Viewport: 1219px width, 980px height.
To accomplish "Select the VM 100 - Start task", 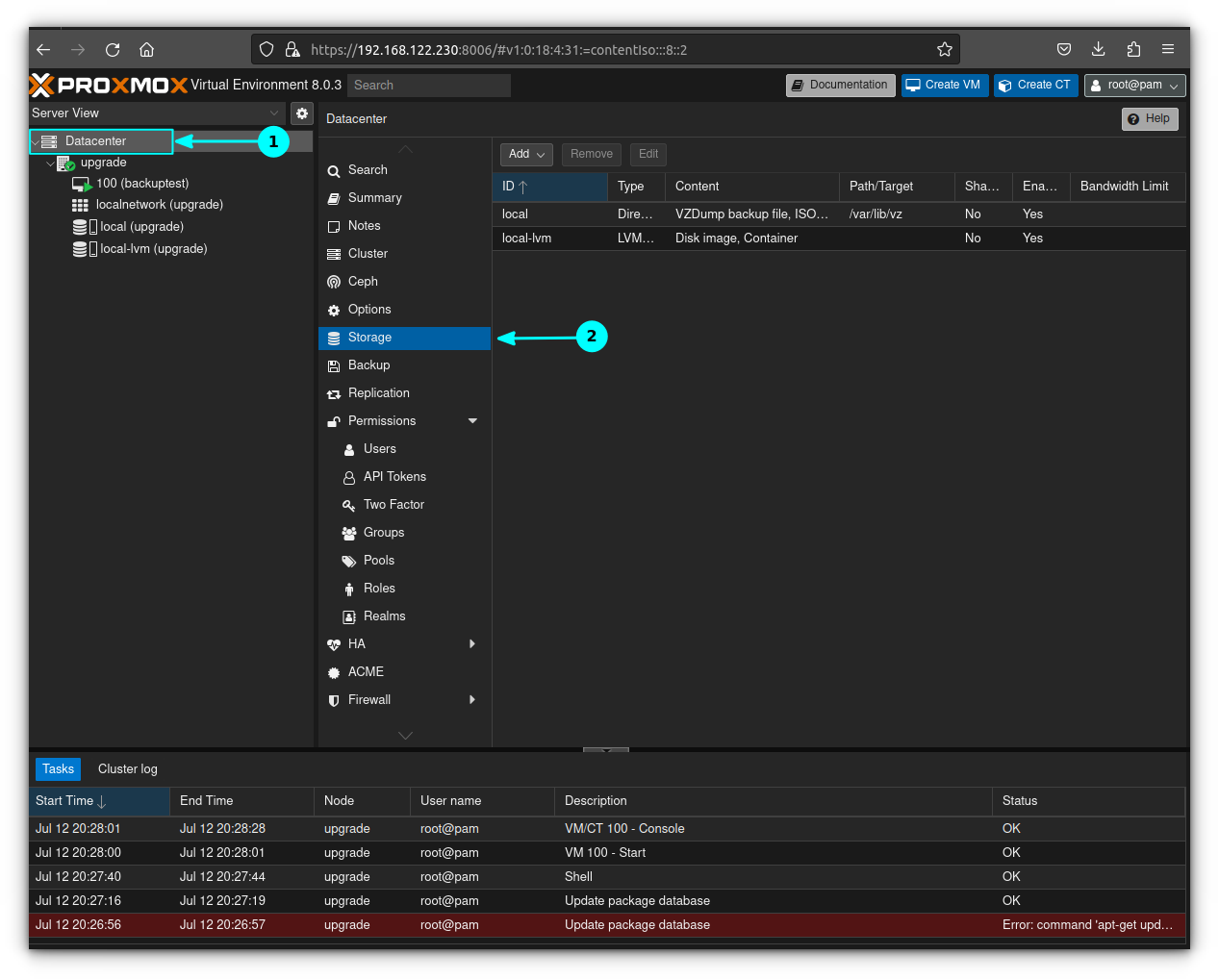I will click(607, 853).
